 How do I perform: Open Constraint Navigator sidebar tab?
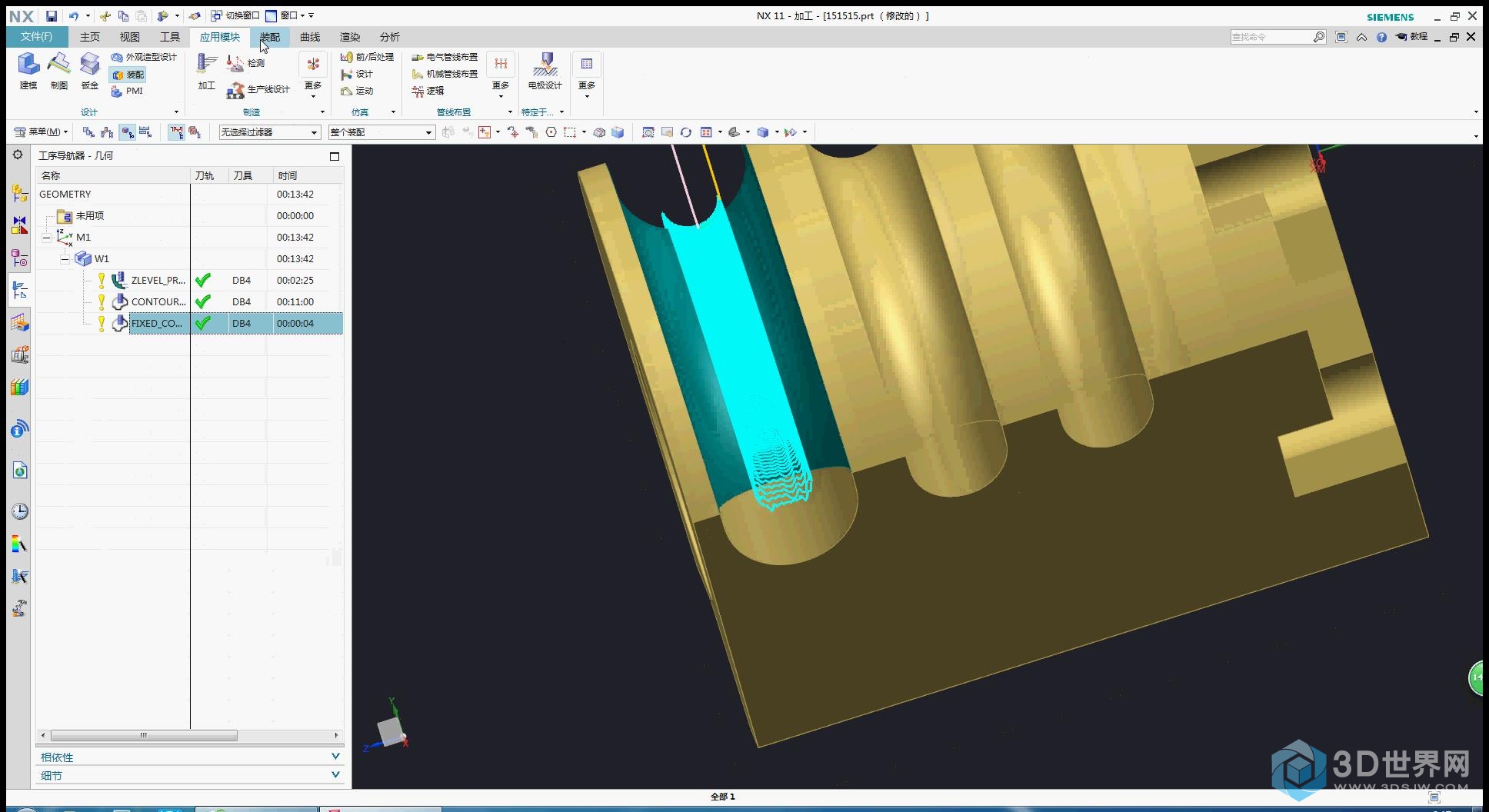click(20, 225)
